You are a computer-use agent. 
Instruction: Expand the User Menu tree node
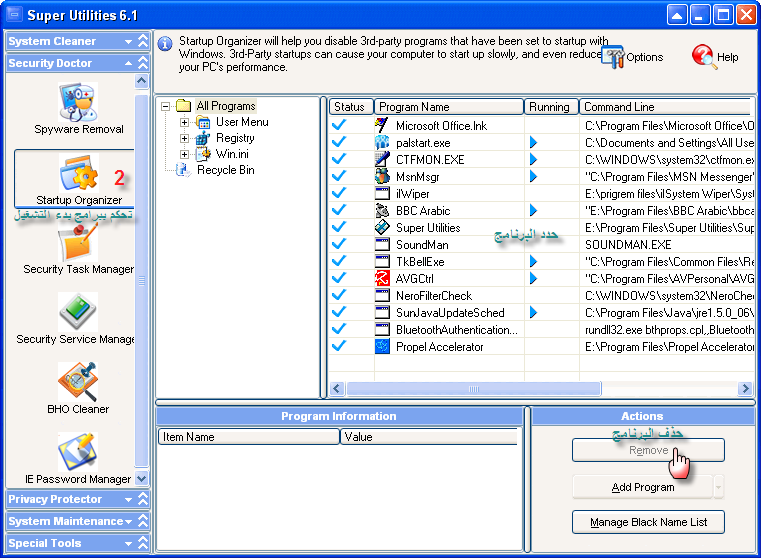click(184, 122)
